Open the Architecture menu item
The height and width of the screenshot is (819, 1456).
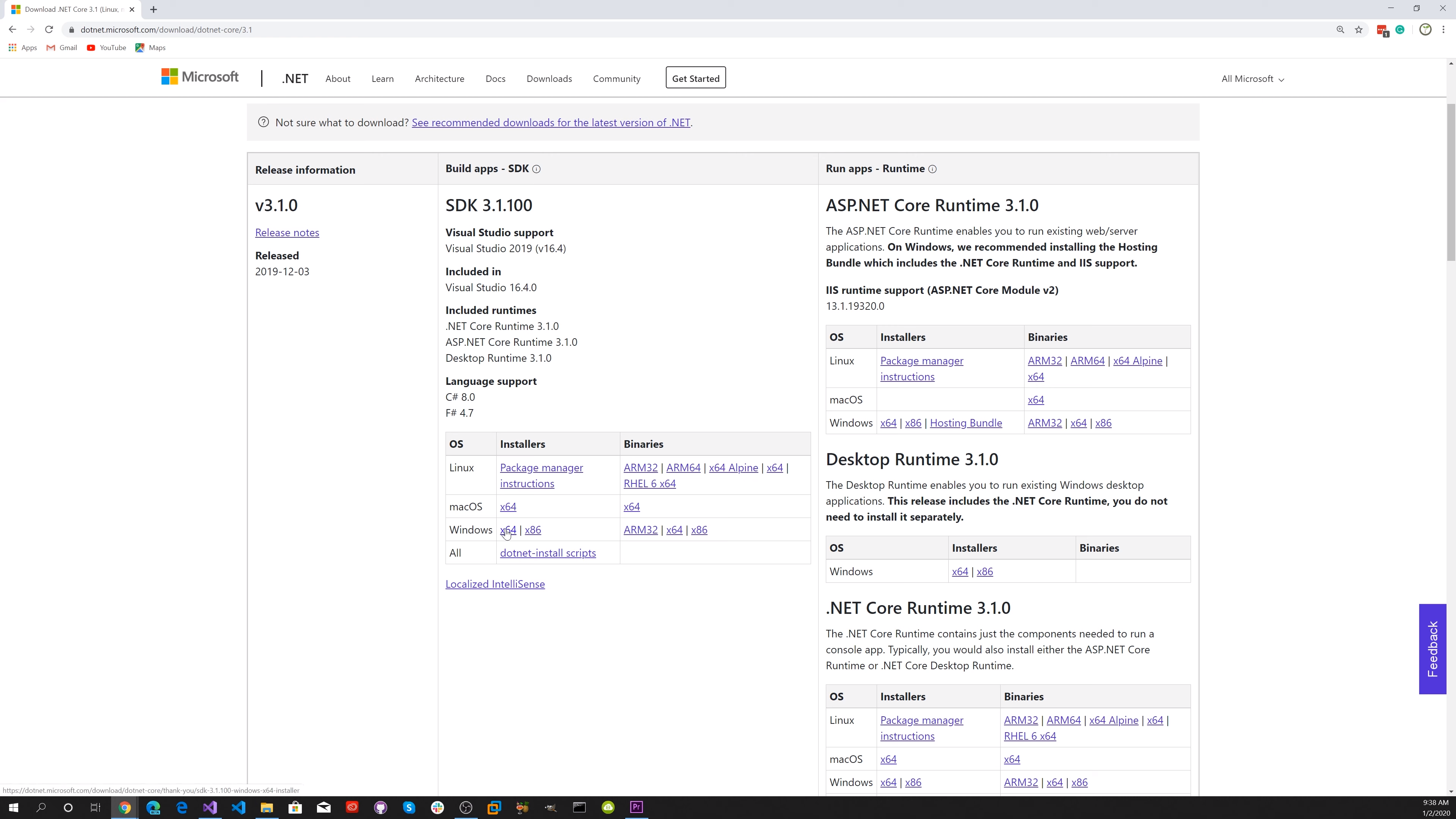[x=440, y=78]
